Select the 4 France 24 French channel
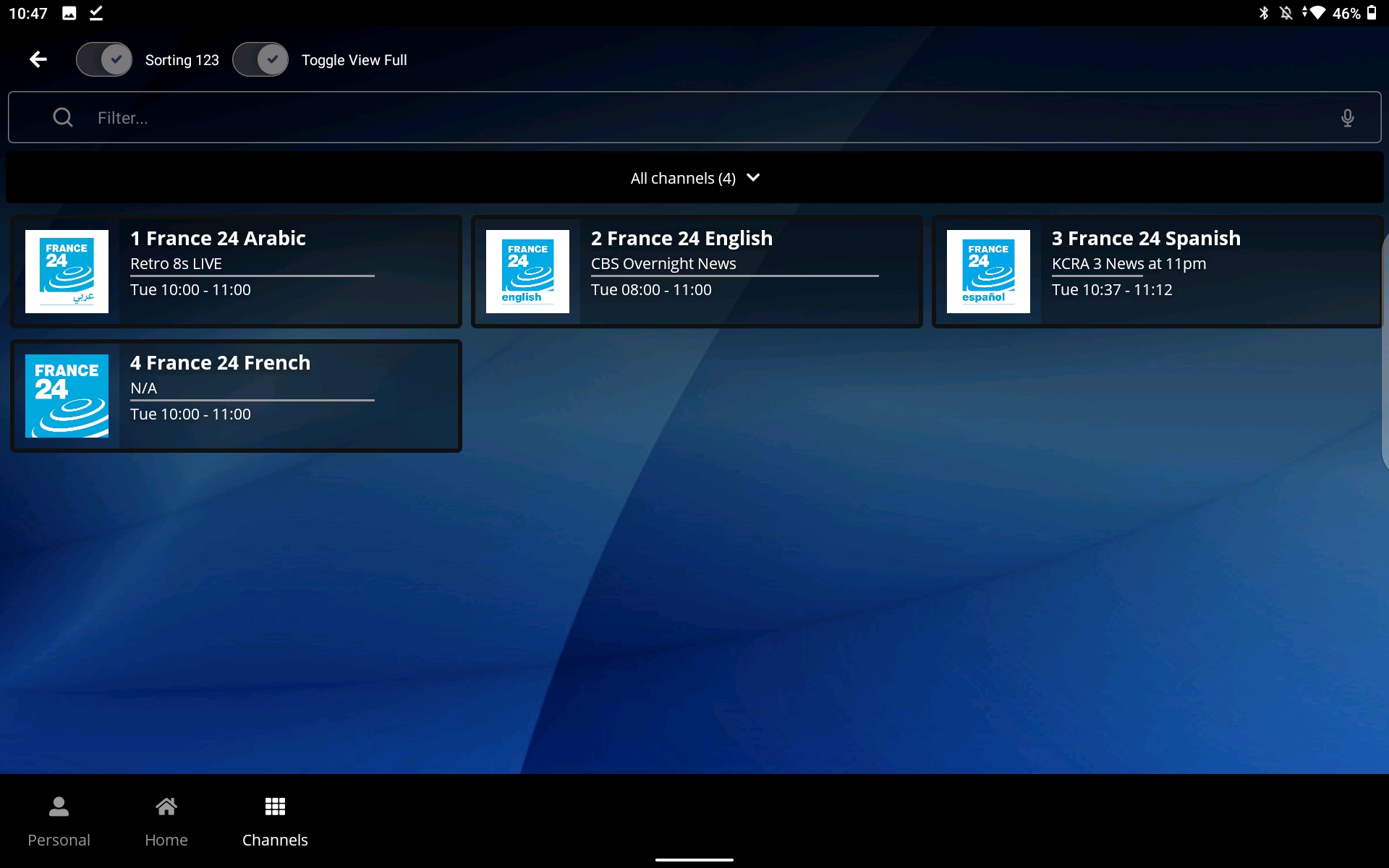Image resolution: width=1389 pixels, height=868 pixels. (235, 396)
